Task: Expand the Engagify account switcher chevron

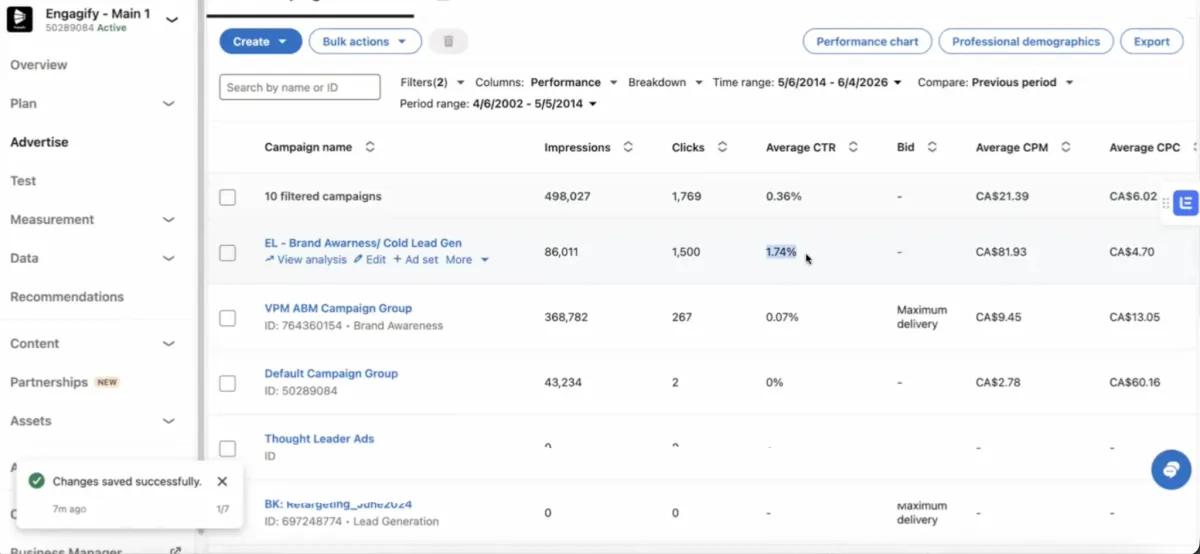Action: [172, 20]
